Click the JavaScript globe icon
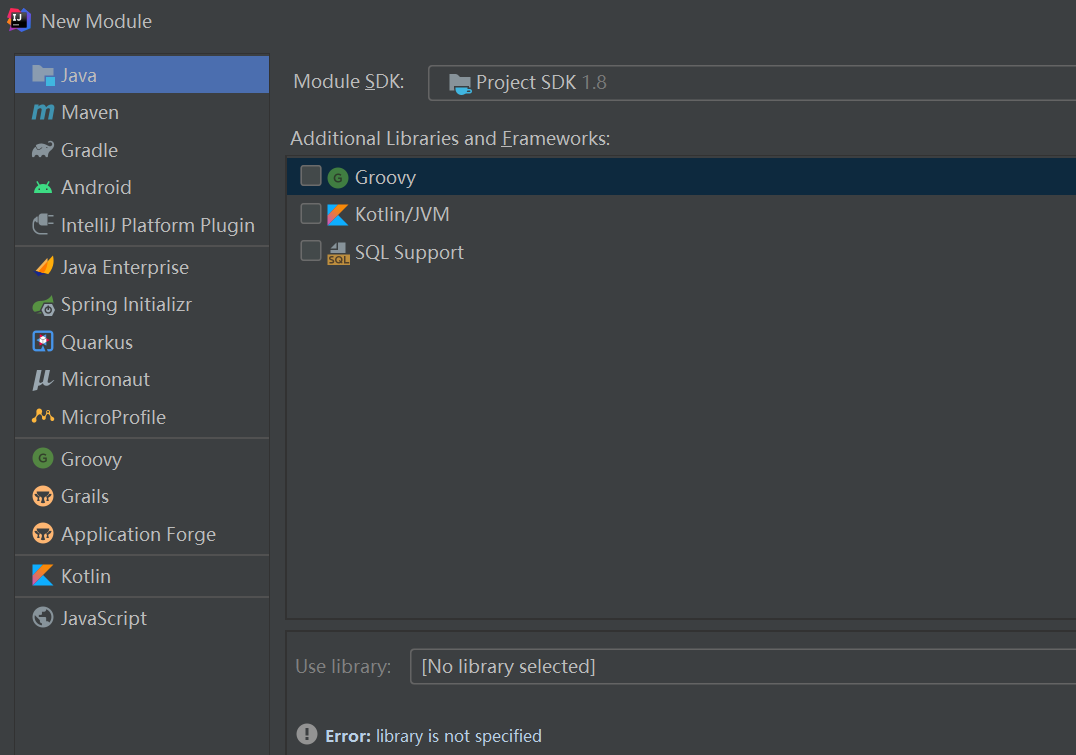Screen dimensions: 1076x755 click(43, 617)
